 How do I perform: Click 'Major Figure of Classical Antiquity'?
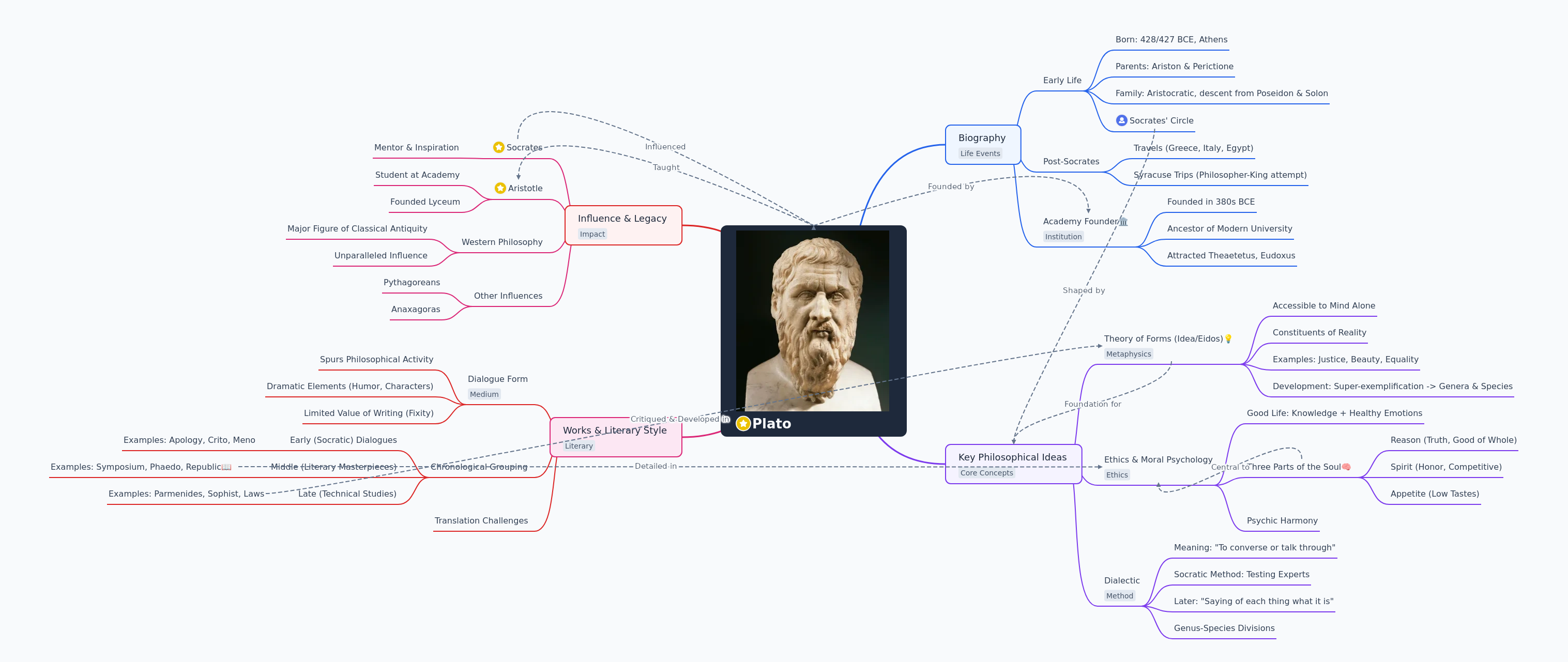pyautogui.click(x=357, y=229)
